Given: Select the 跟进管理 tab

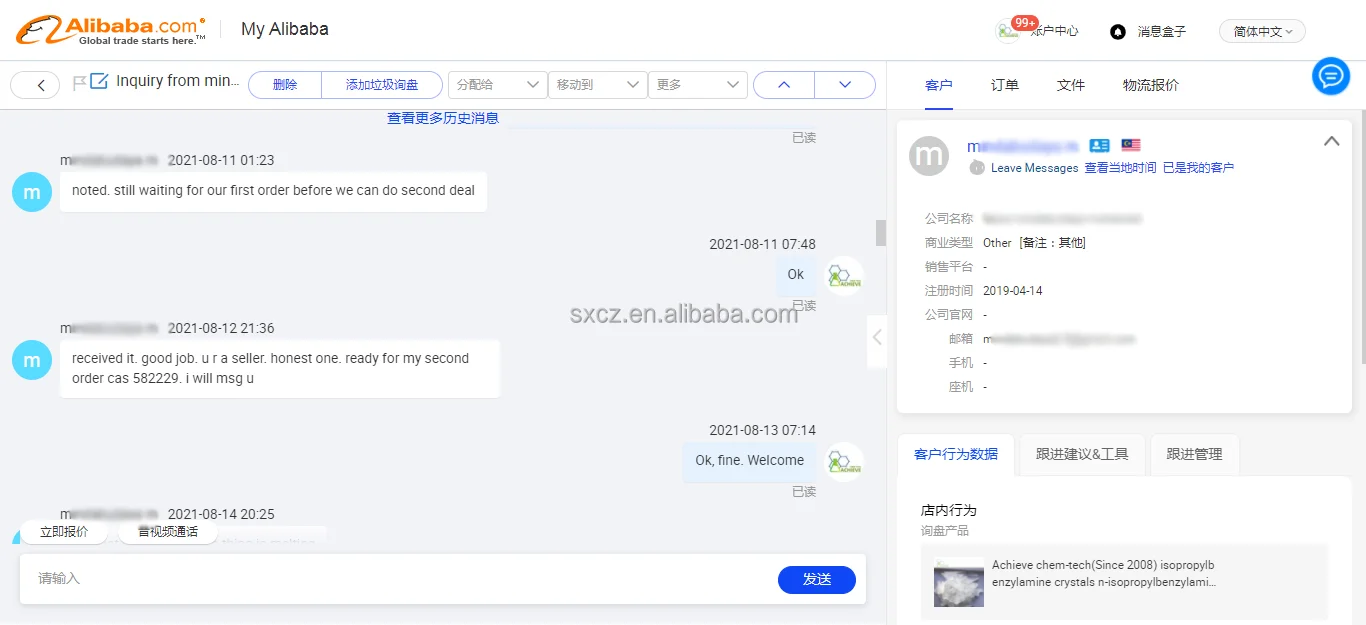Looking at the screenshot, I should 1194,454.
